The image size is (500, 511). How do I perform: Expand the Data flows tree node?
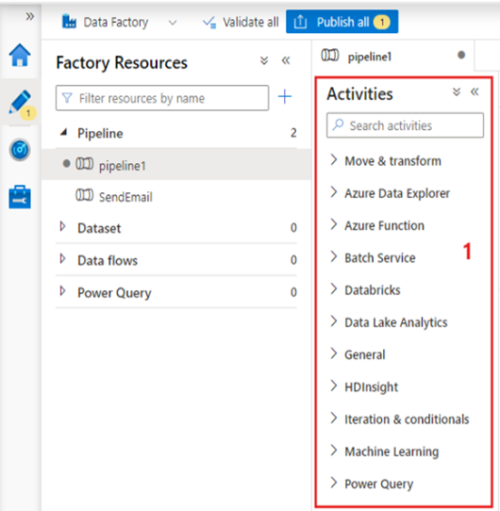click(62, 259)
